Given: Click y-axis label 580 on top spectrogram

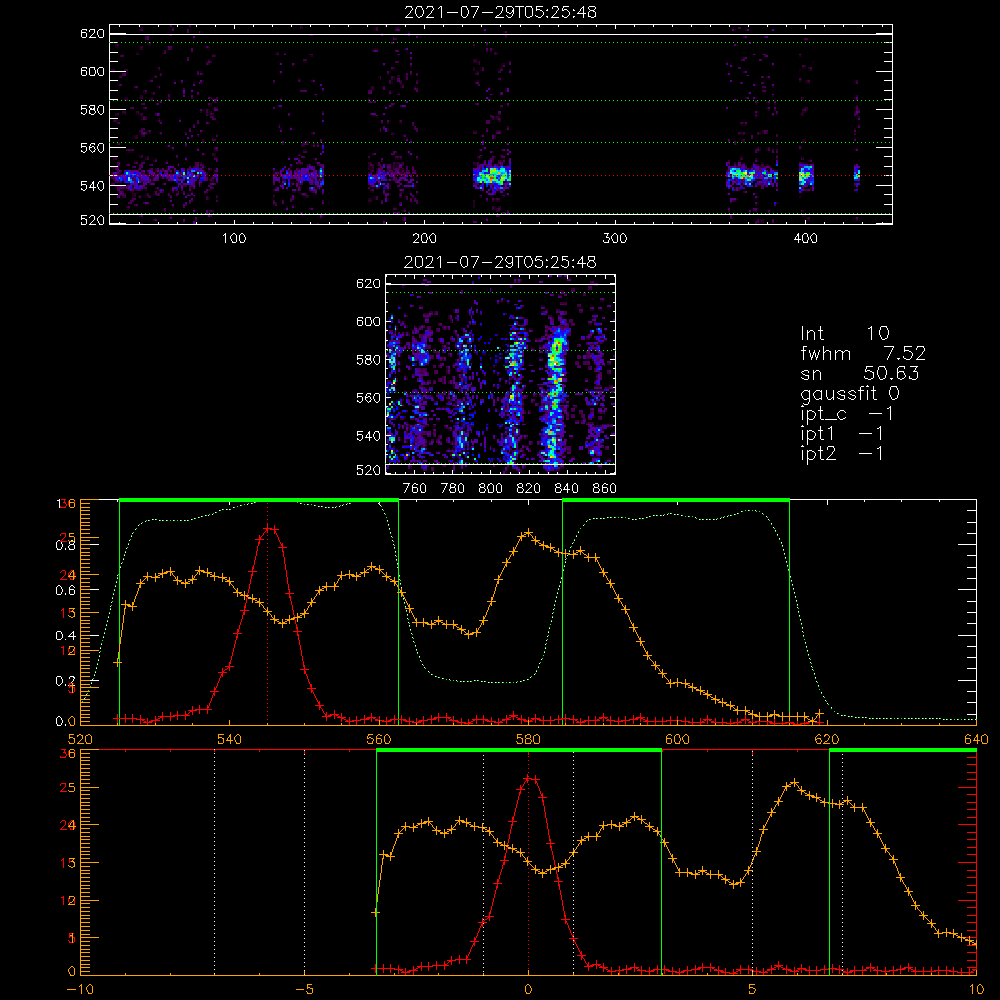Looking at the screenshot, I should [x=92, y=110].
